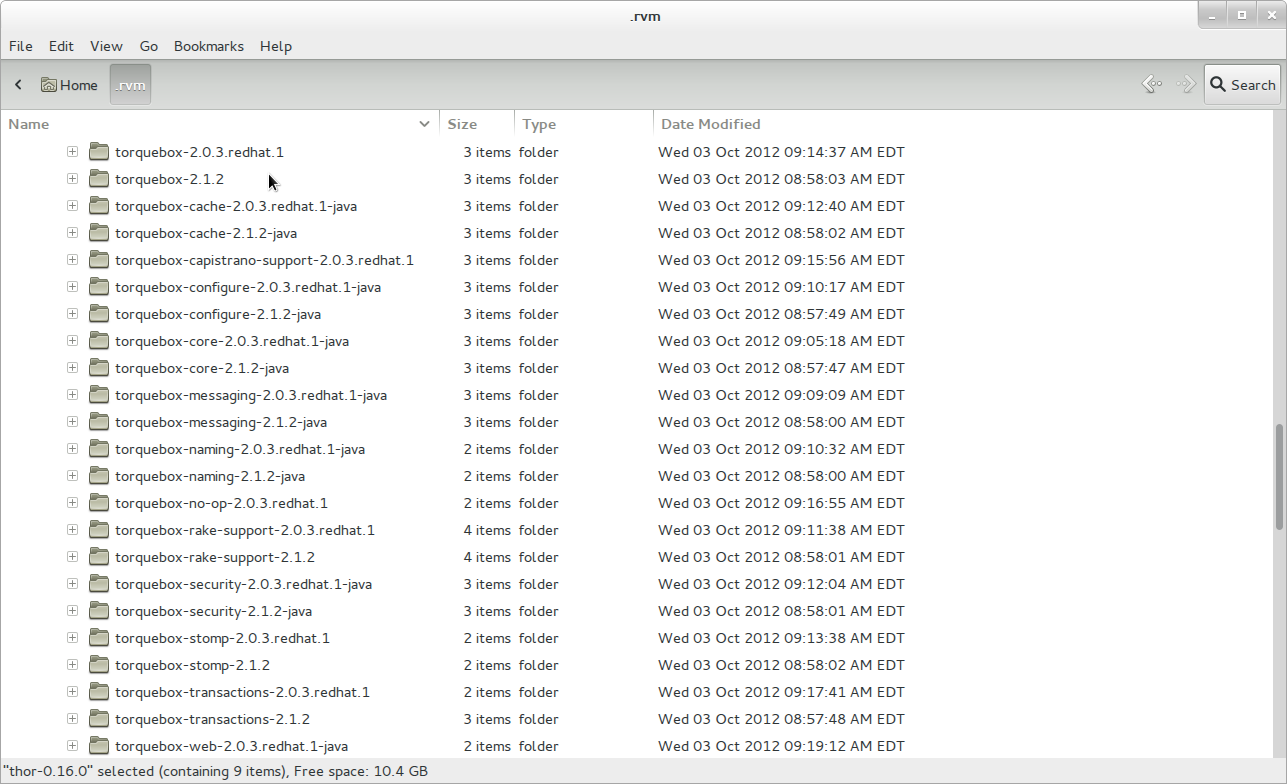Viewport: 1287px width, 784px height.
Task: Select the torquebox-transactions-2.1.2 folder icon
Action: pyautogui.click(x=98, y=719)
